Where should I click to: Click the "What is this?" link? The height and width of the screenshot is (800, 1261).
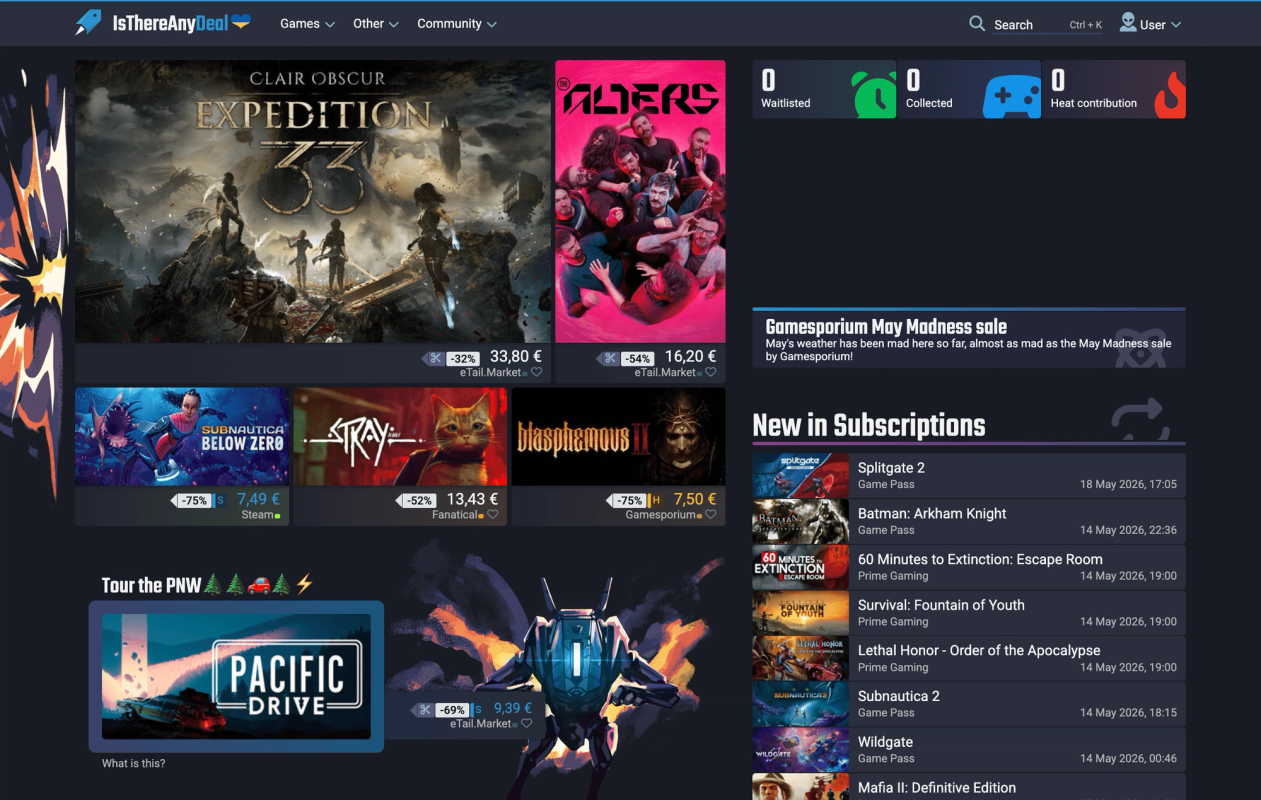134,764
